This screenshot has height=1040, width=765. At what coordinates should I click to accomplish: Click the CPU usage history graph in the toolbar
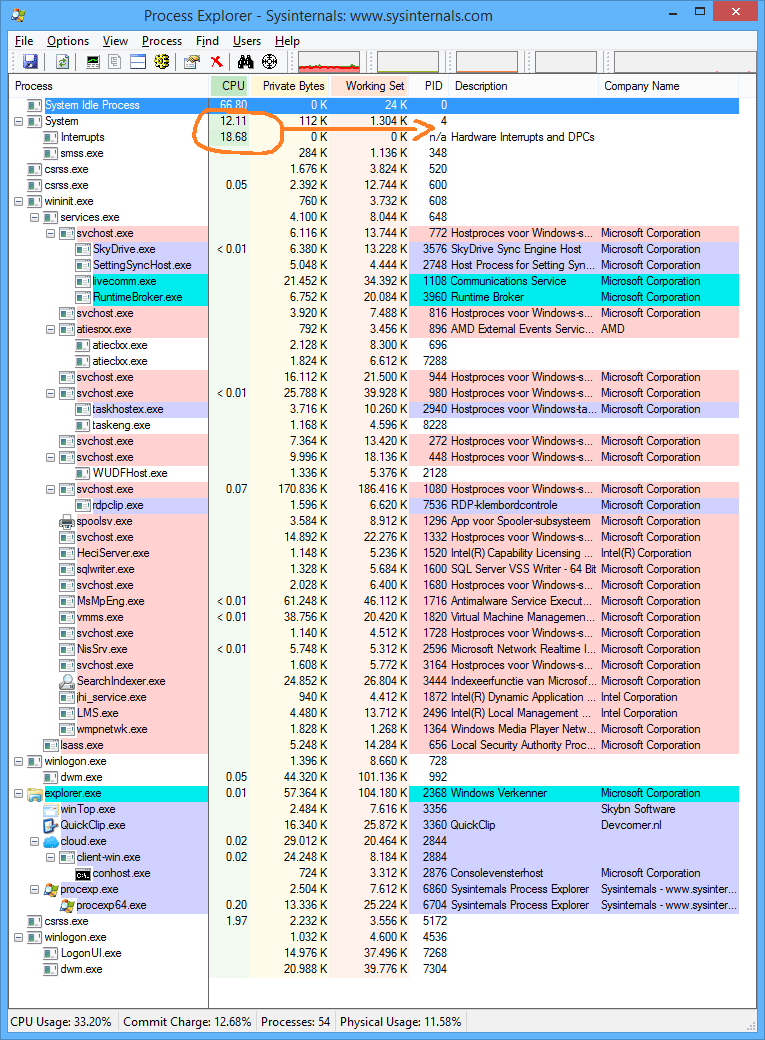click(x=329, y=62)
